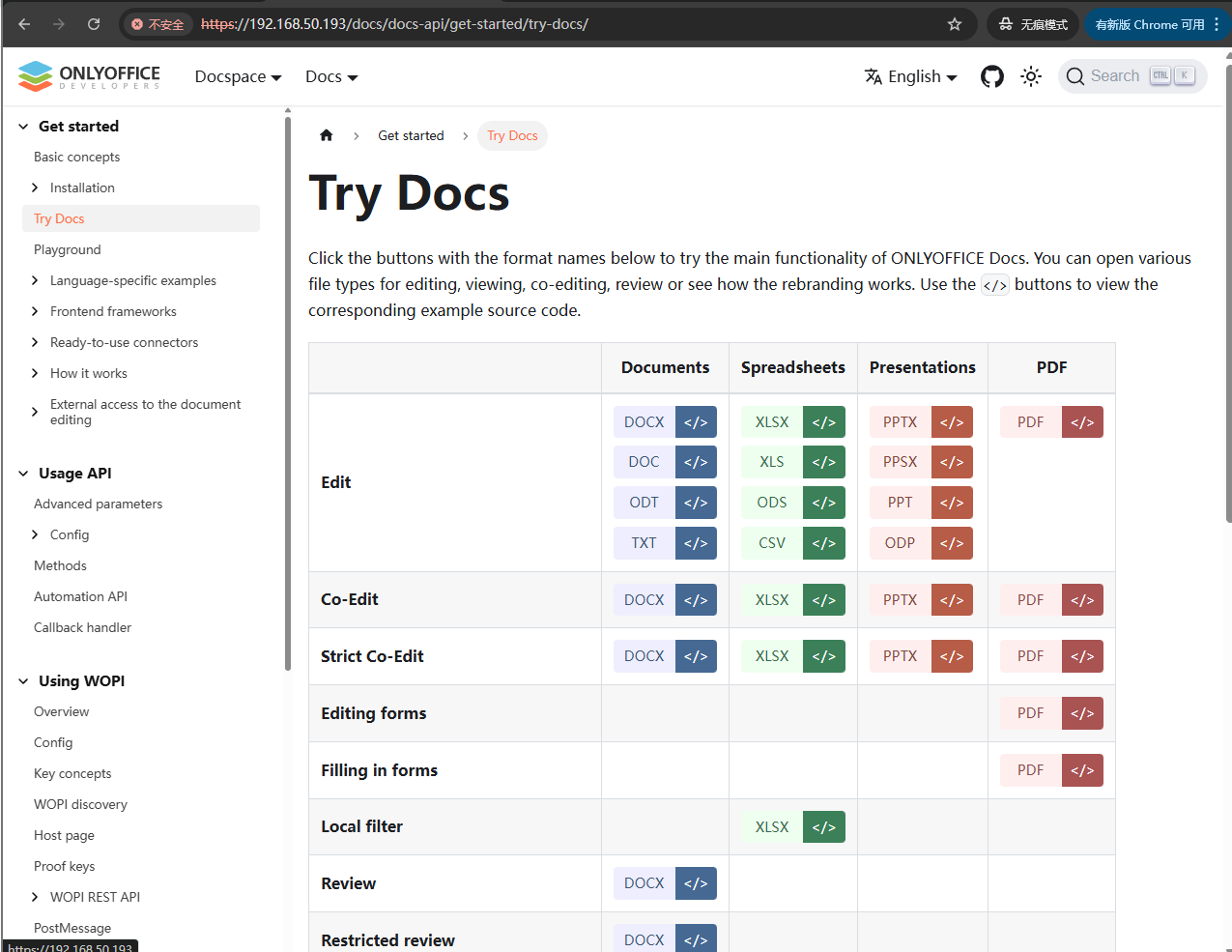View source code for Edit CSV example
The height and width of the screenshot is (952, 1232).
tap(824, 543)
